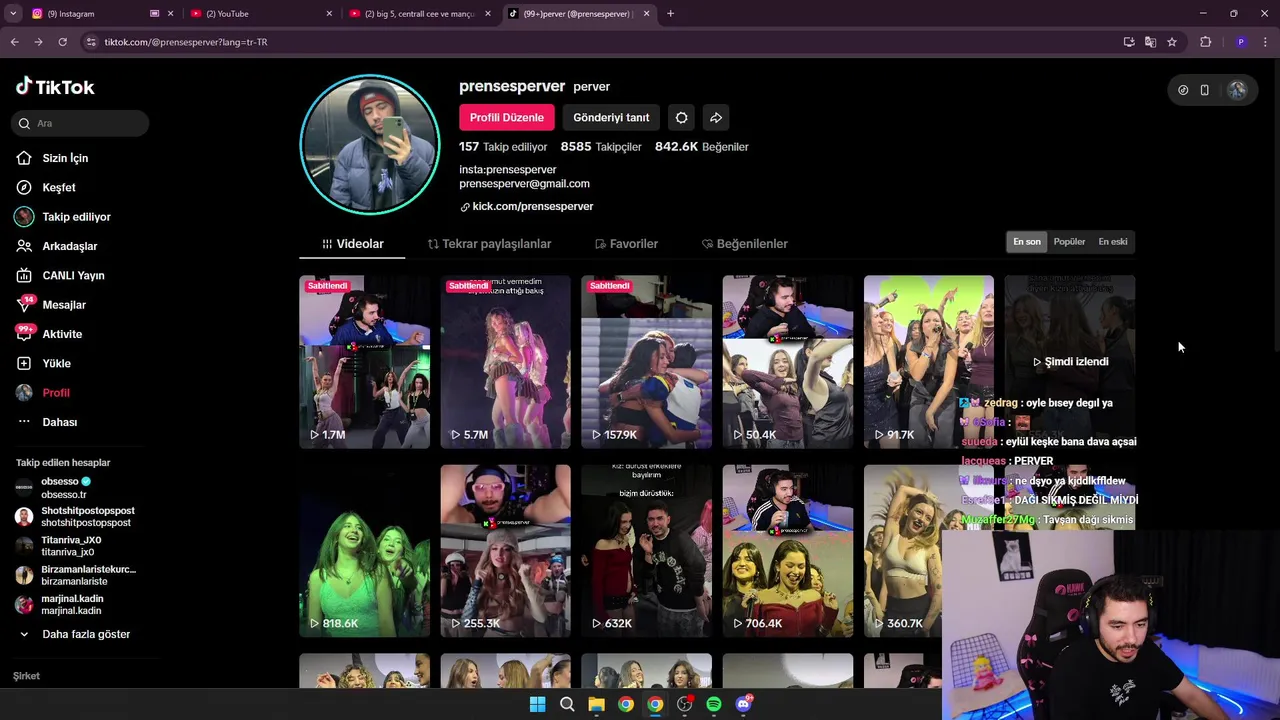The width and height of the screenshot is (1280, 720).
Task: Open video with 255.3K views
Action: pyautogui.click(x=505, y=551)
